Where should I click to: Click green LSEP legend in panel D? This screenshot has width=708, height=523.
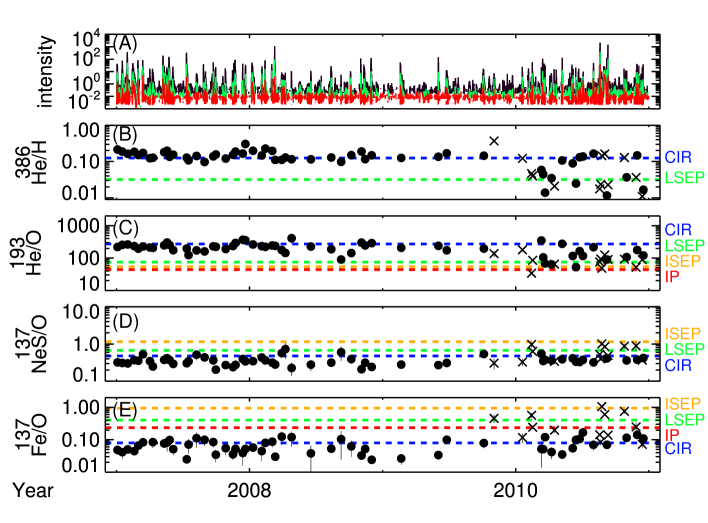coord(685,349)
